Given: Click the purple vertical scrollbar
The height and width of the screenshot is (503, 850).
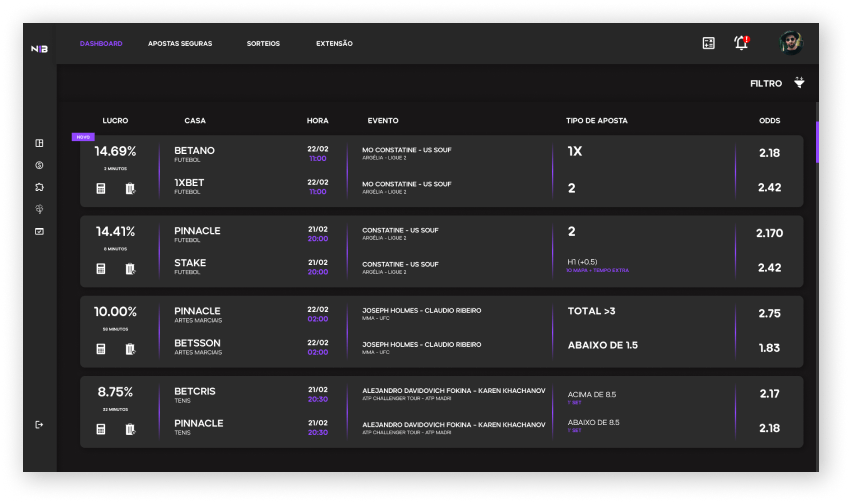Looking at the screenshot, I should (x=817, y=140).
